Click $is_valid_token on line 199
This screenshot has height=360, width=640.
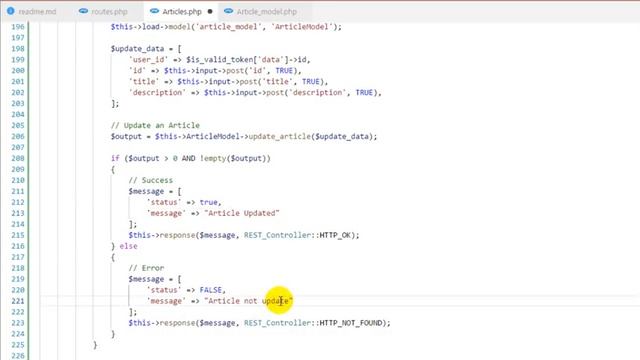click(220, 60)
